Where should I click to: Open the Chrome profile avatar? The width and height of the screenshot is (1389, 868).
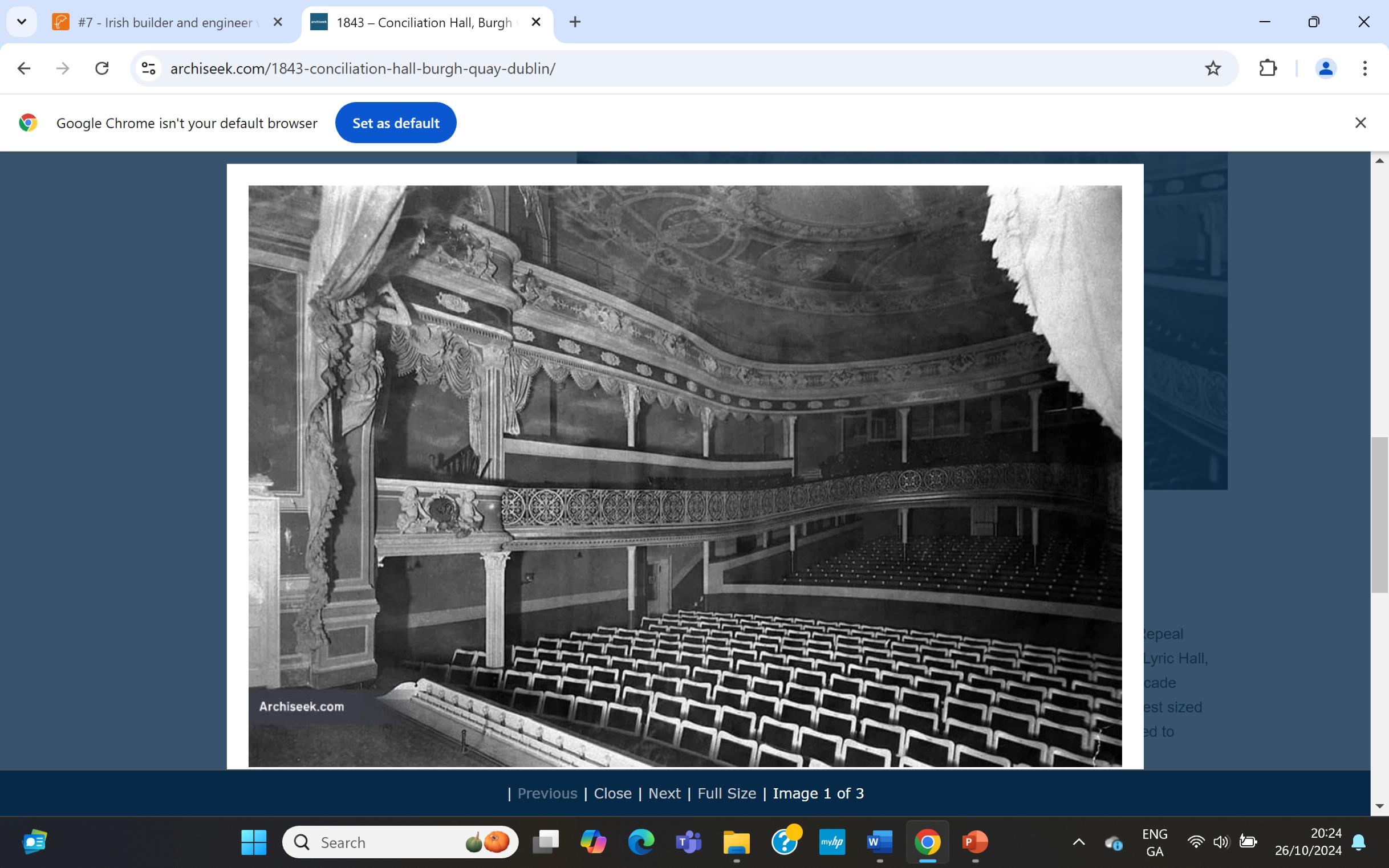pos(1325,68)
